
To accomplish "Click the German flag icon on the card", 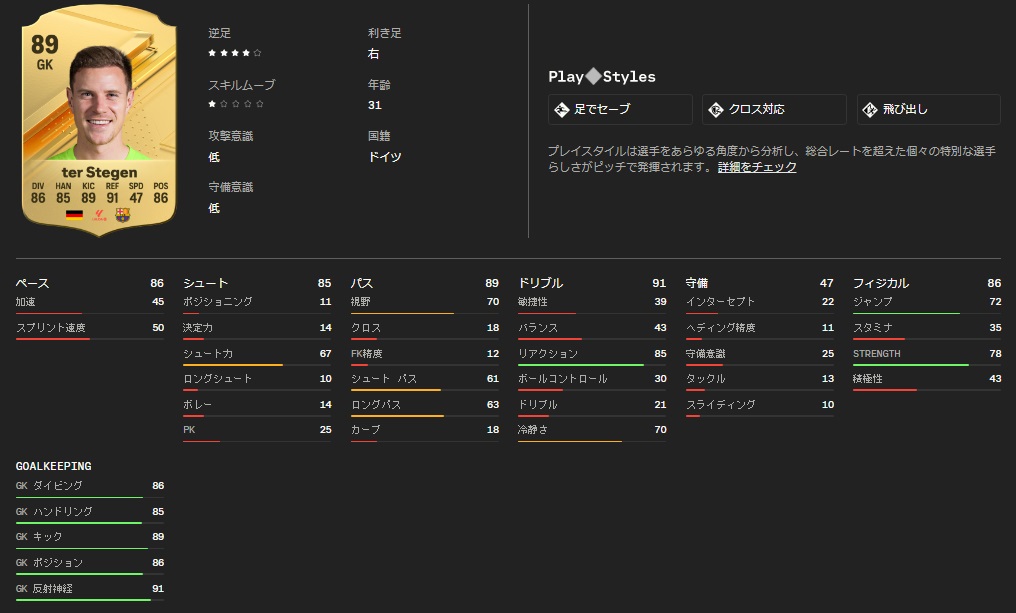I will click(x=73, y=214).
